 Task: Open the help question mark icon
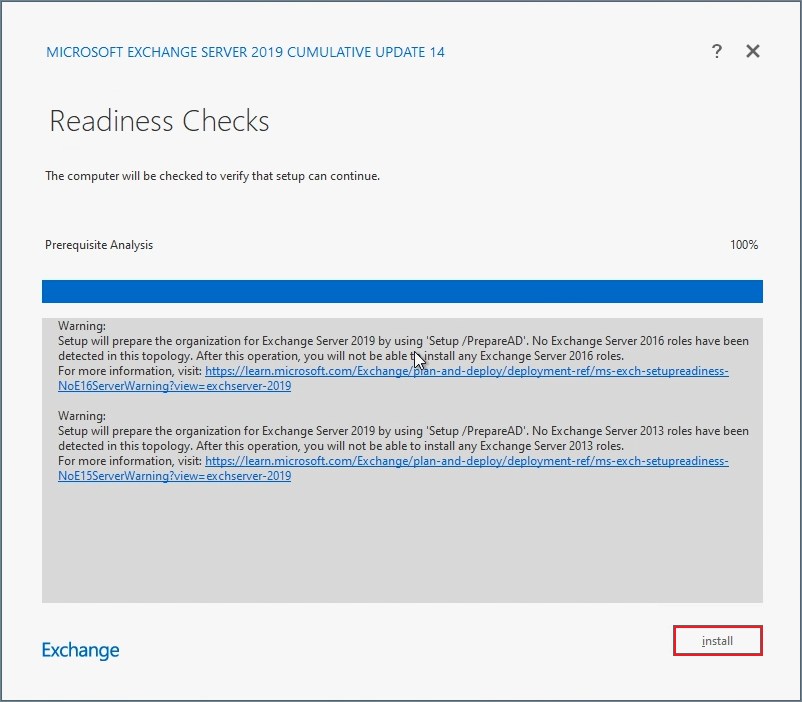[x=717, y=51]
